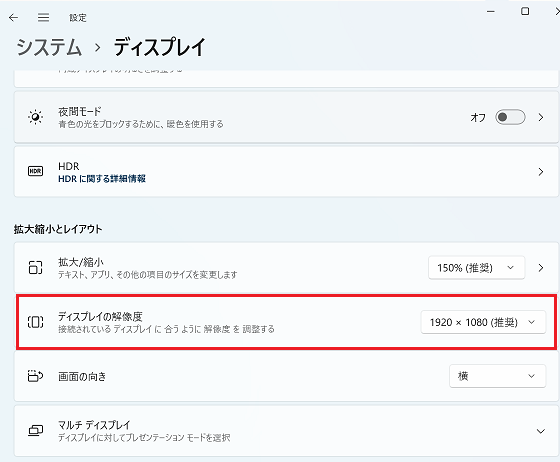Click the screen orientation icon
This screenshot has height=462, width=560.
(35, 376)
